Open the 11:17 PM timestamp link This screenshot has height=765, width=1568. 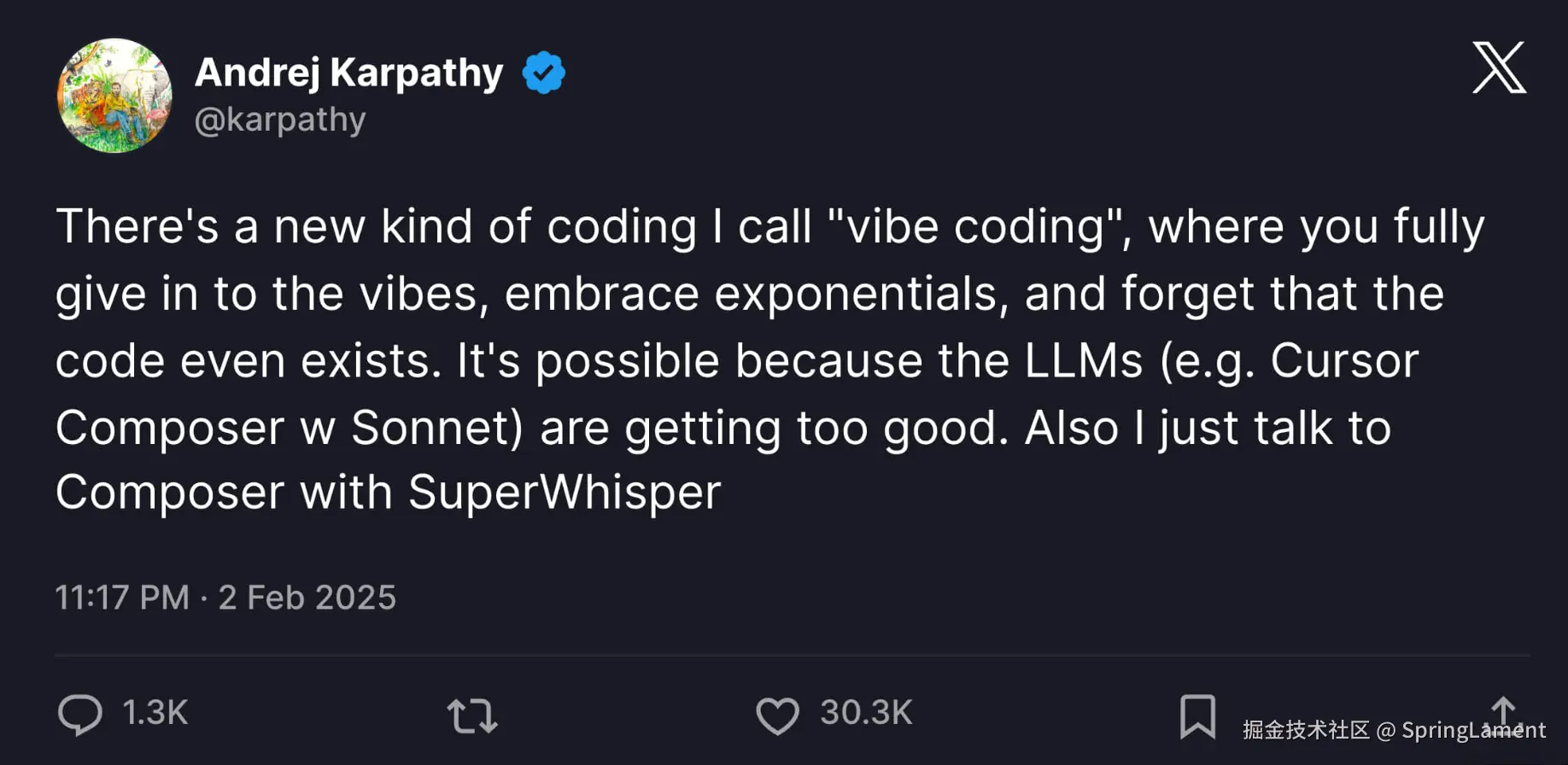coord(122,597)
